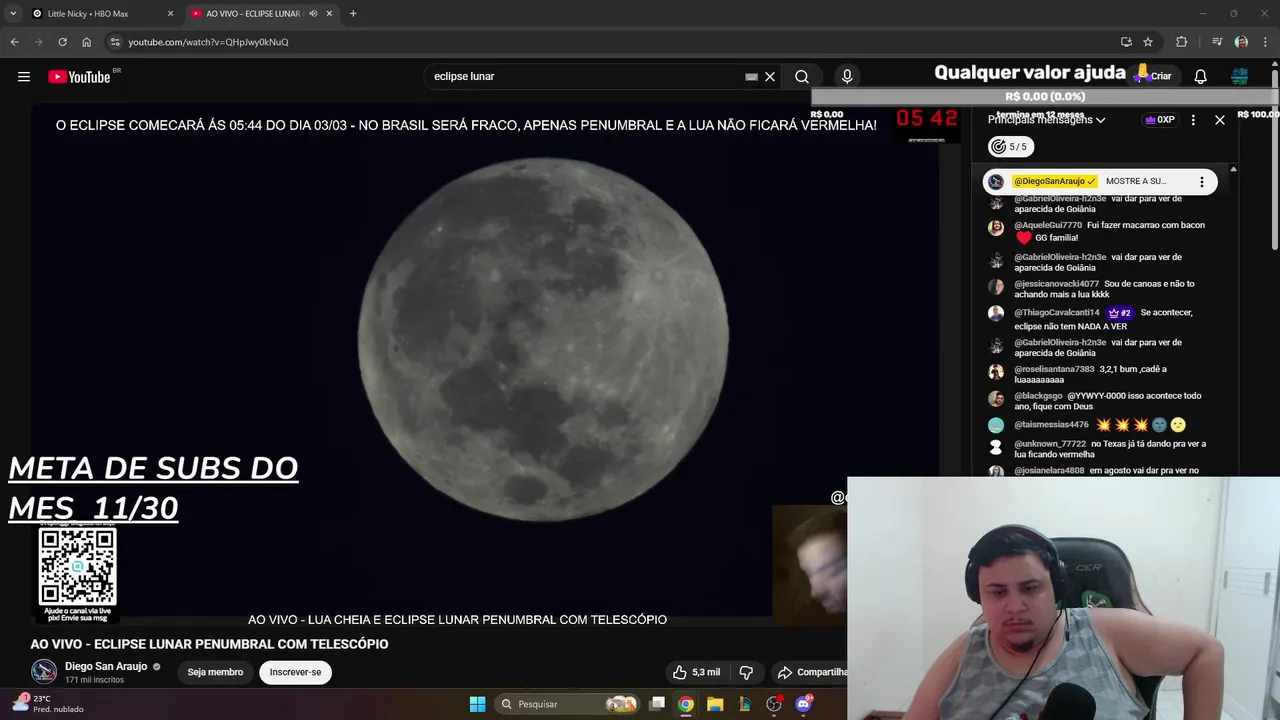Image resolution: width=1280 pixels, height=720 pixels.
Task: Open the on-screen keyboard in search box
Action: click(x=751, y=76)
